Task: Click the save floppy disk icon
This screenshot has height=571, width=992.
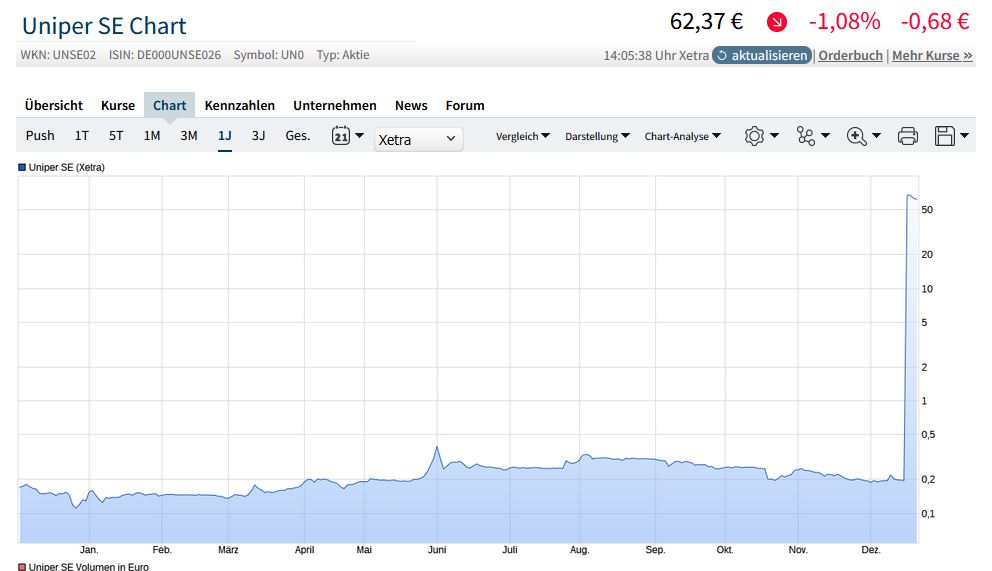Action: 943,136
